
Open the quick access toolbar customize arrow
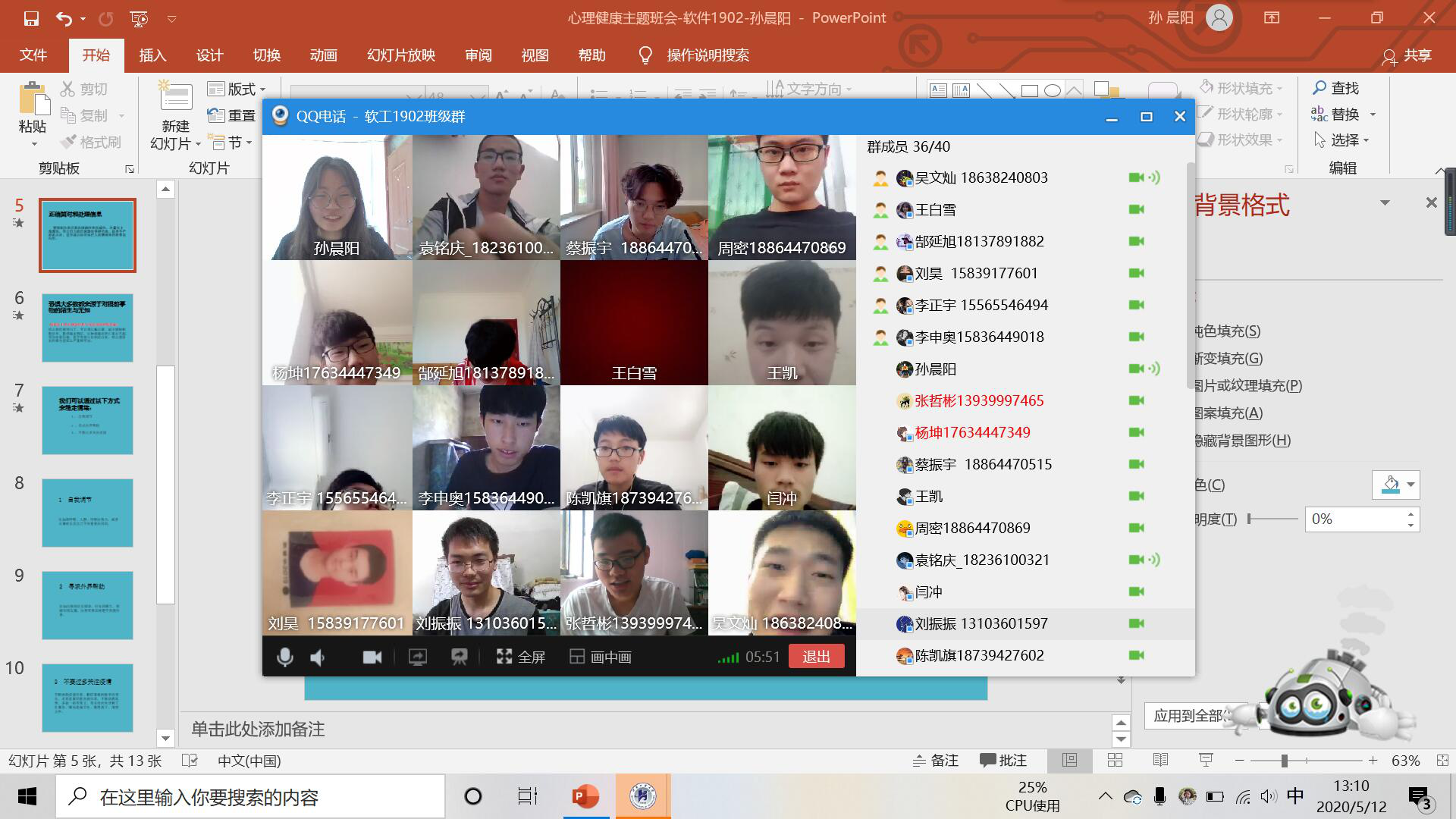(x=172, y=18)
